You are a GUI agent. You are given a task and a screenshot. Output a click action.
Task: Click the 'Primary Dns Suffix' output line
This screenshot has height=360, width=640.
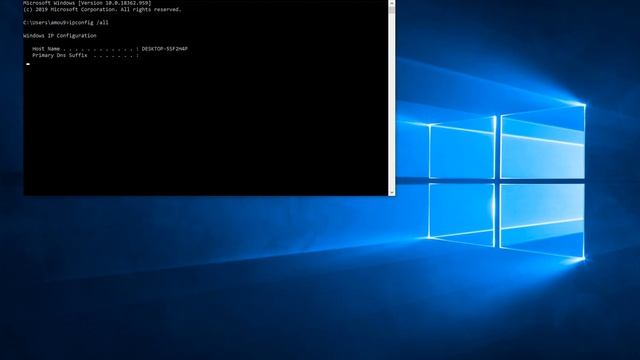click(x=85, y=55)
